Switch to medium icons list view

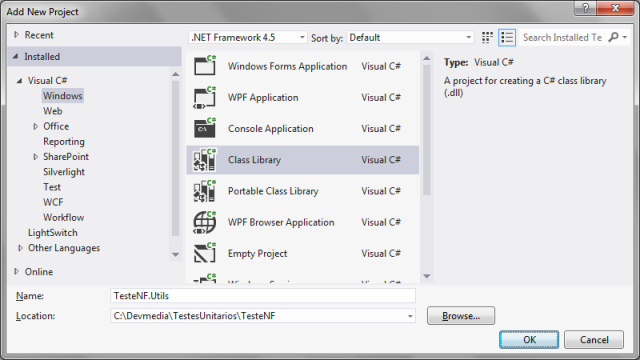click(507, 38)
